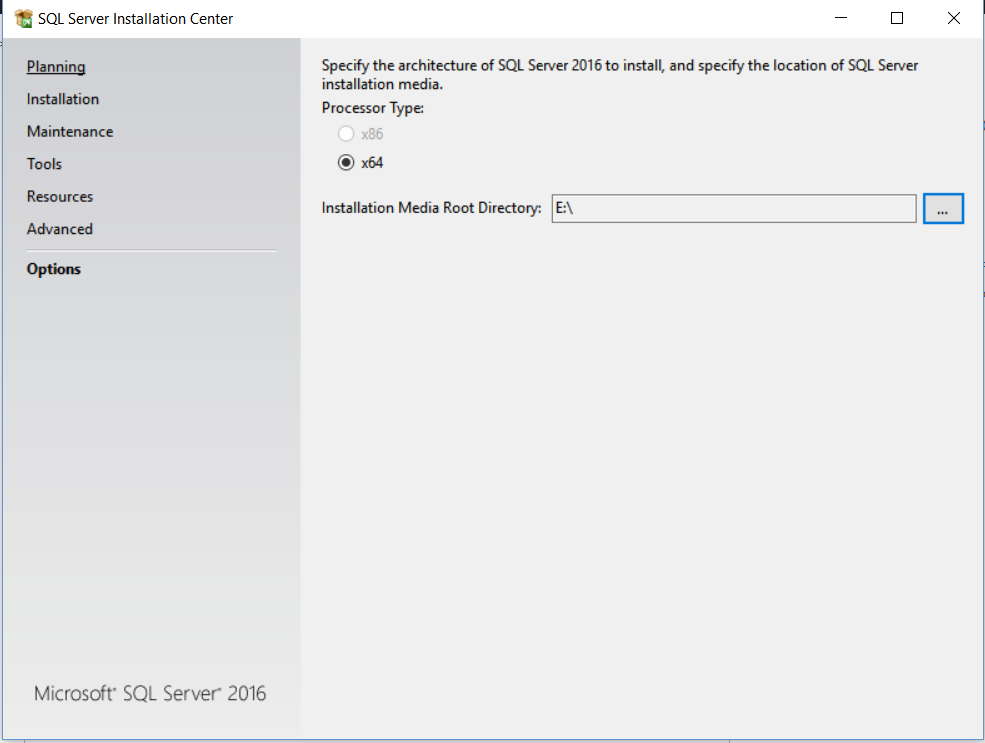985x743 pixels.
Task: Close the SQL Server Installation Center window
Action: [x=953, y=18]
